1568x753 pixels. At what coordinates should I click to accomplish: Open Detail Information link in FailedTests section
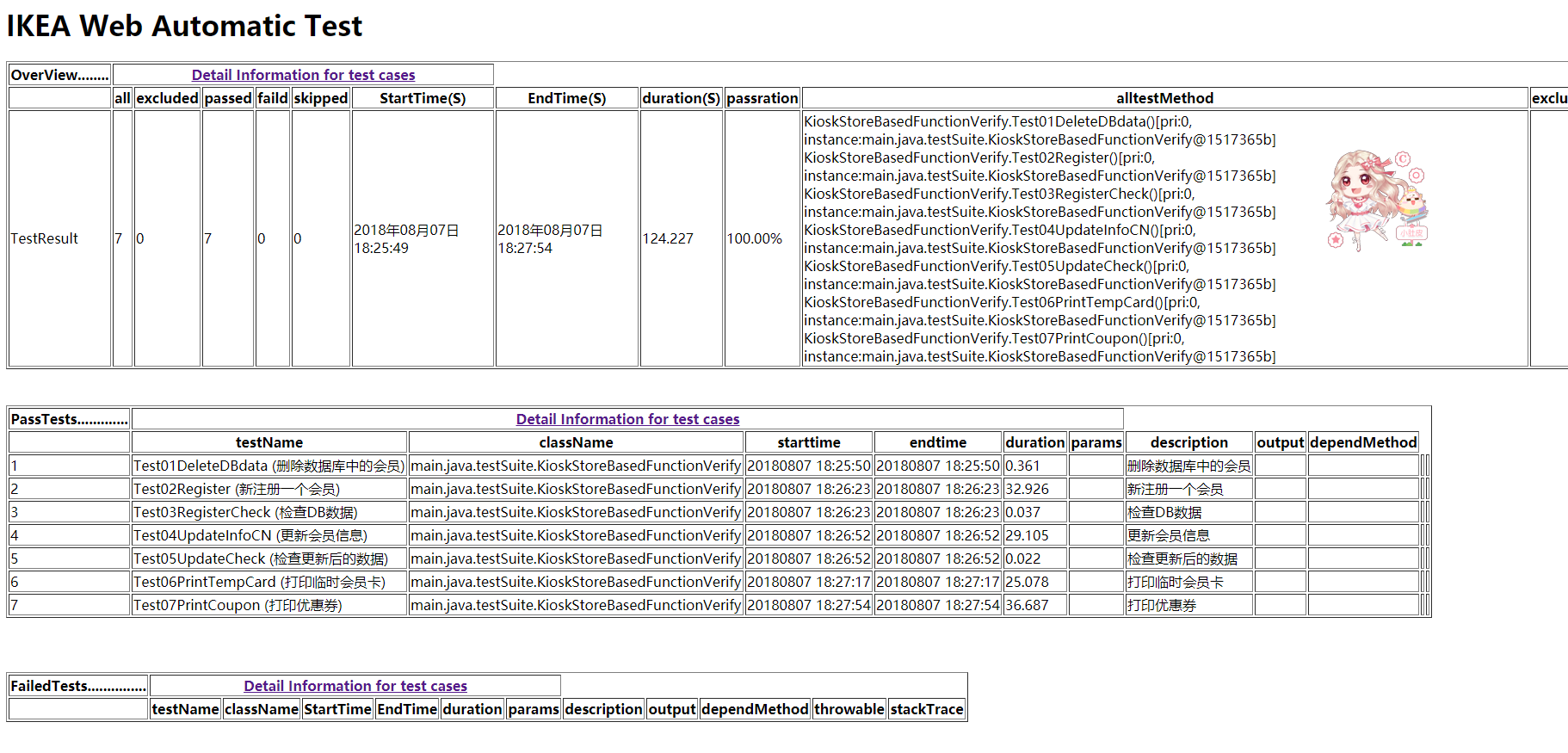tap(355, 686)
